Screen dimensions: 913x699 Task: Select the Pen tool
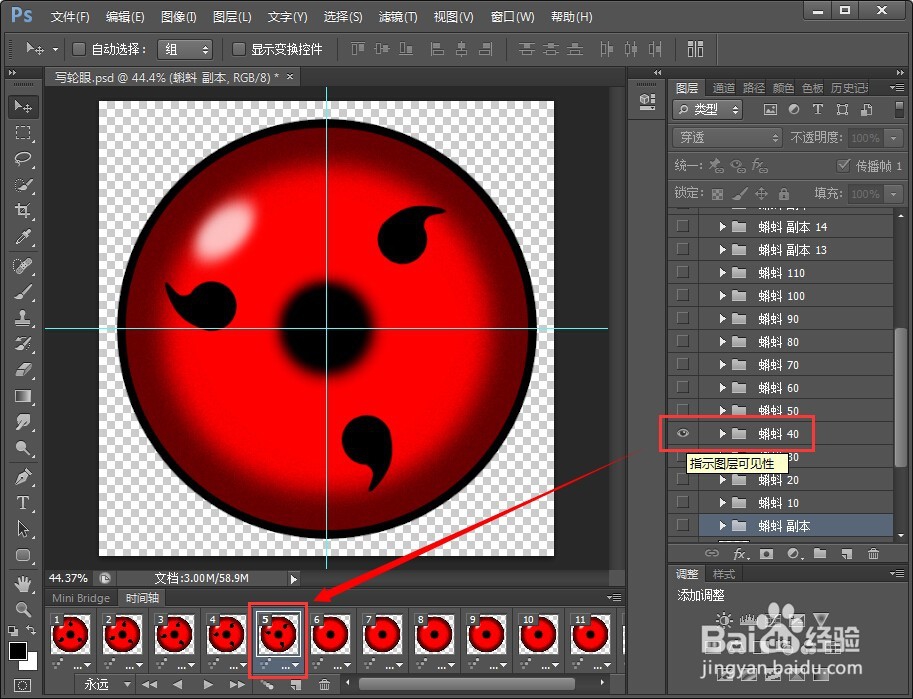(x=23, y=477)
